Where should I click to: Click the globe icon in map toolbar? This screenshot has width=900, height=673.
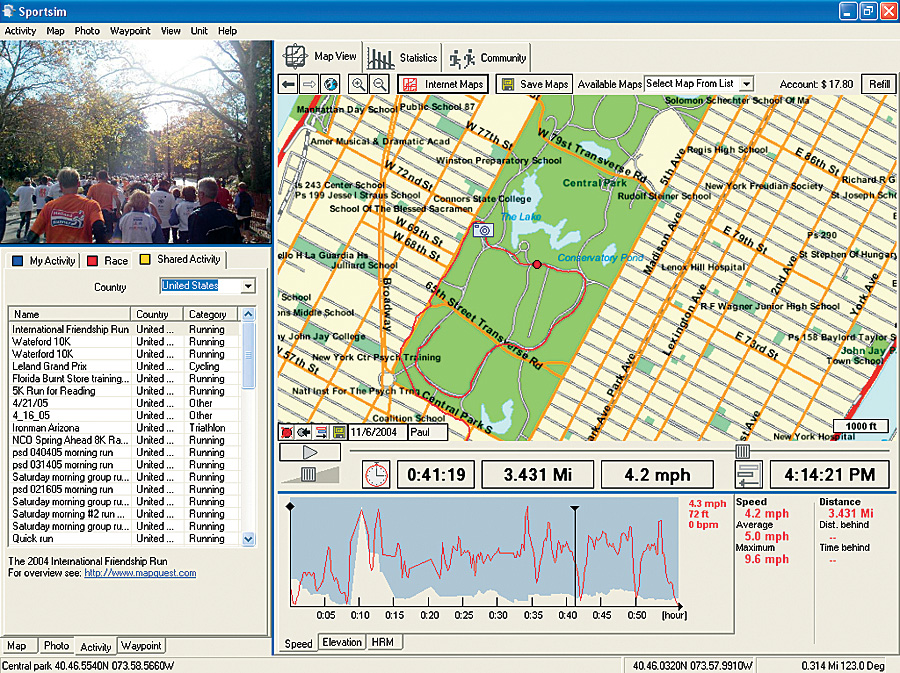click(x=330, y=84)
